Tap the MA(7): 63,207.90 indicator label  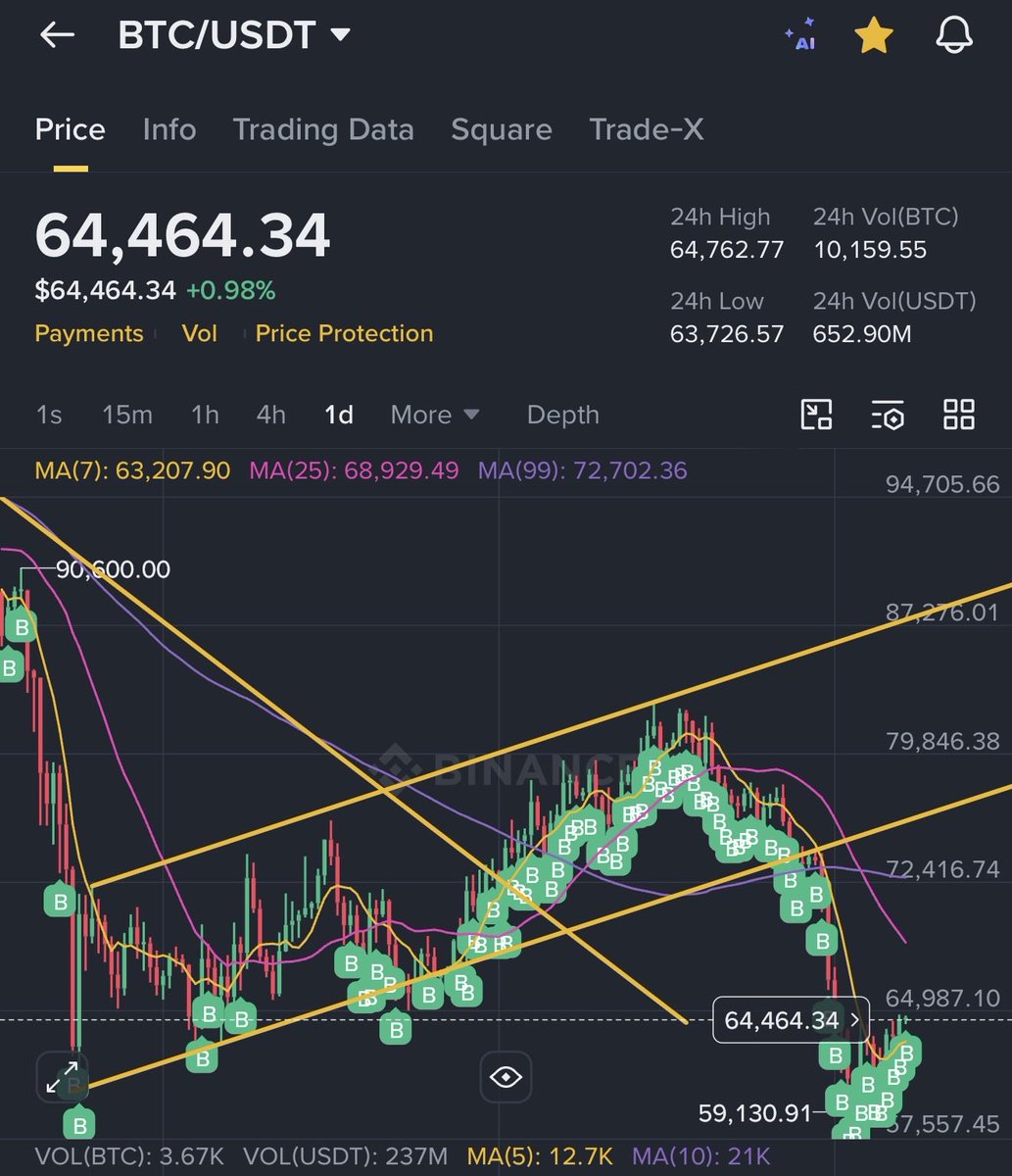coord(132,470)
